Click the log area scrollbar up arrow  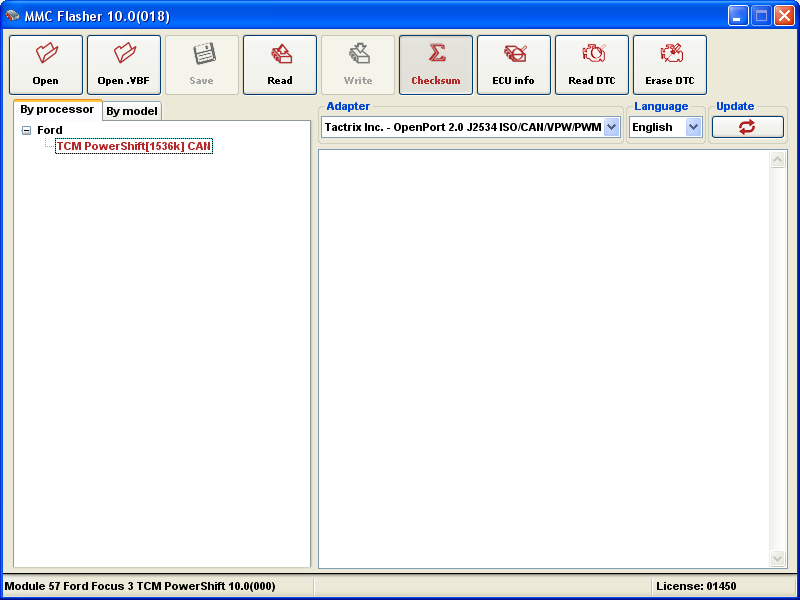point(778,160)
